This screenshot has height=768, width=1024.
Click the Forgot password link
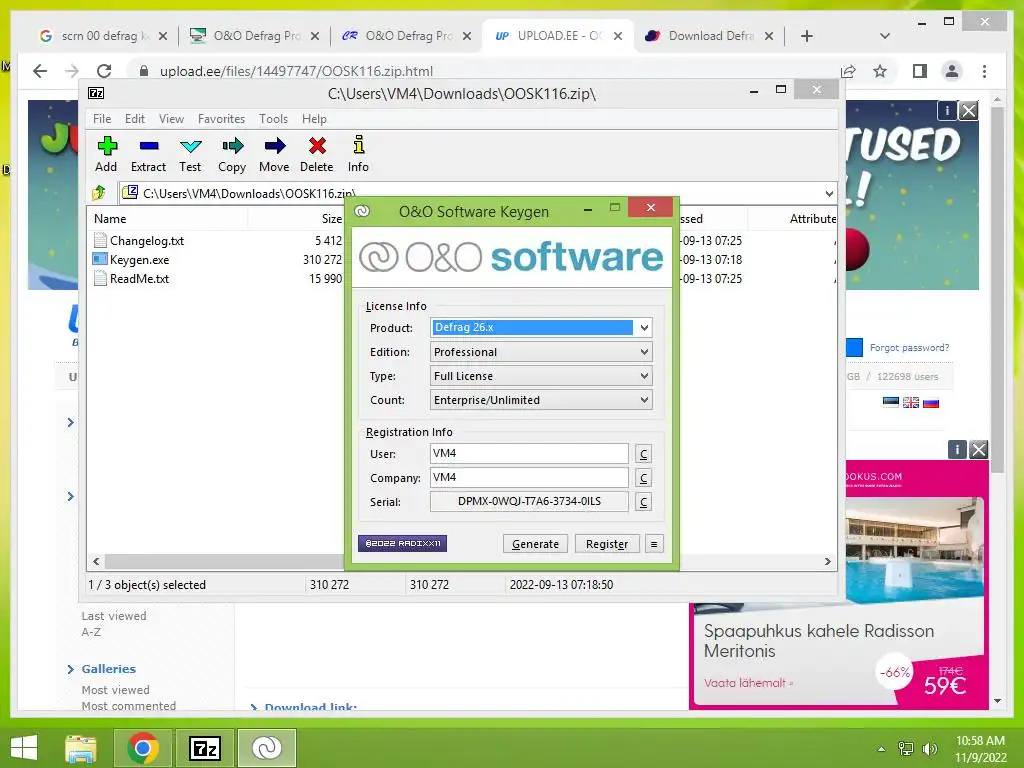[x=910, y=347]
